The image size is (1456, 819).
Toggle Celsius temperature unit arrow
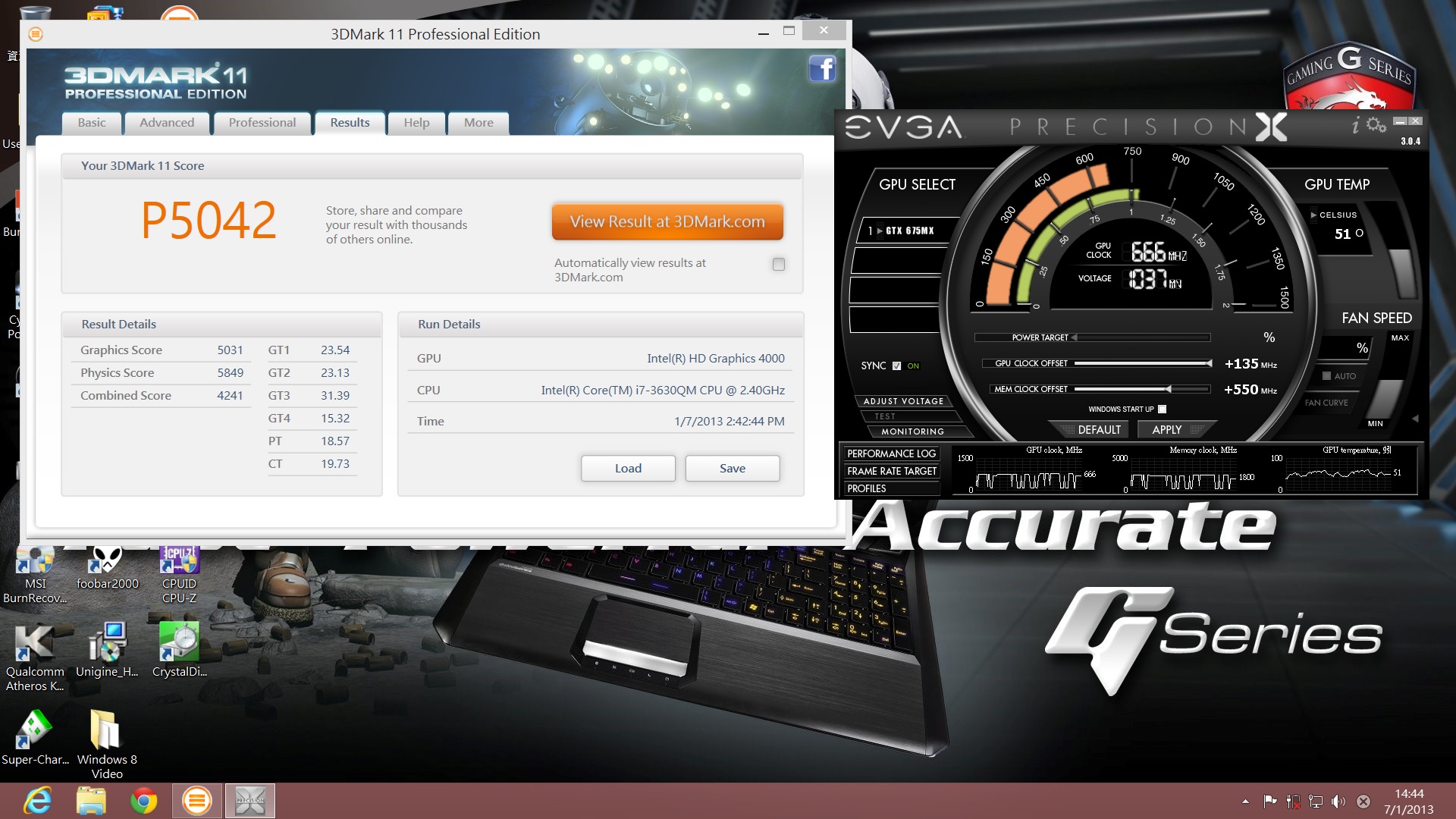[x=1313, y=215]
